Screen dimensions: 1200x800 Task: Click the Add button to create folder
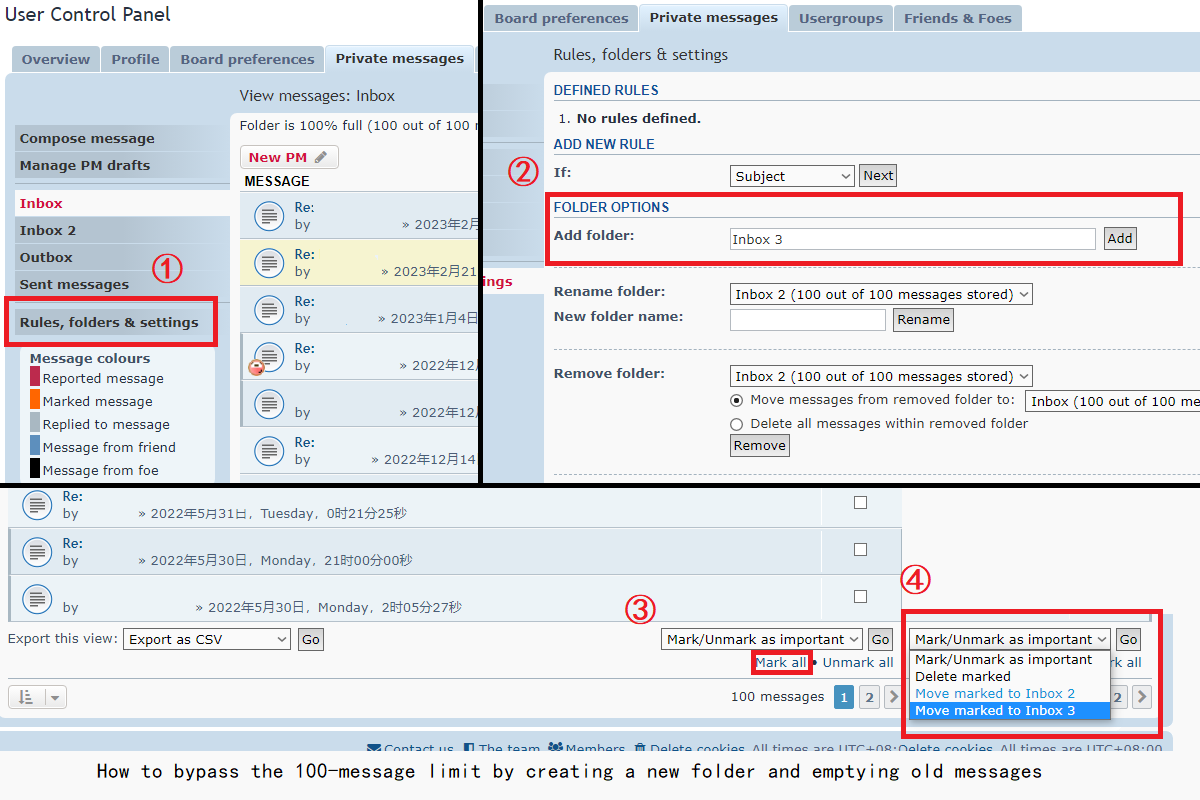tap(1120, 239)
